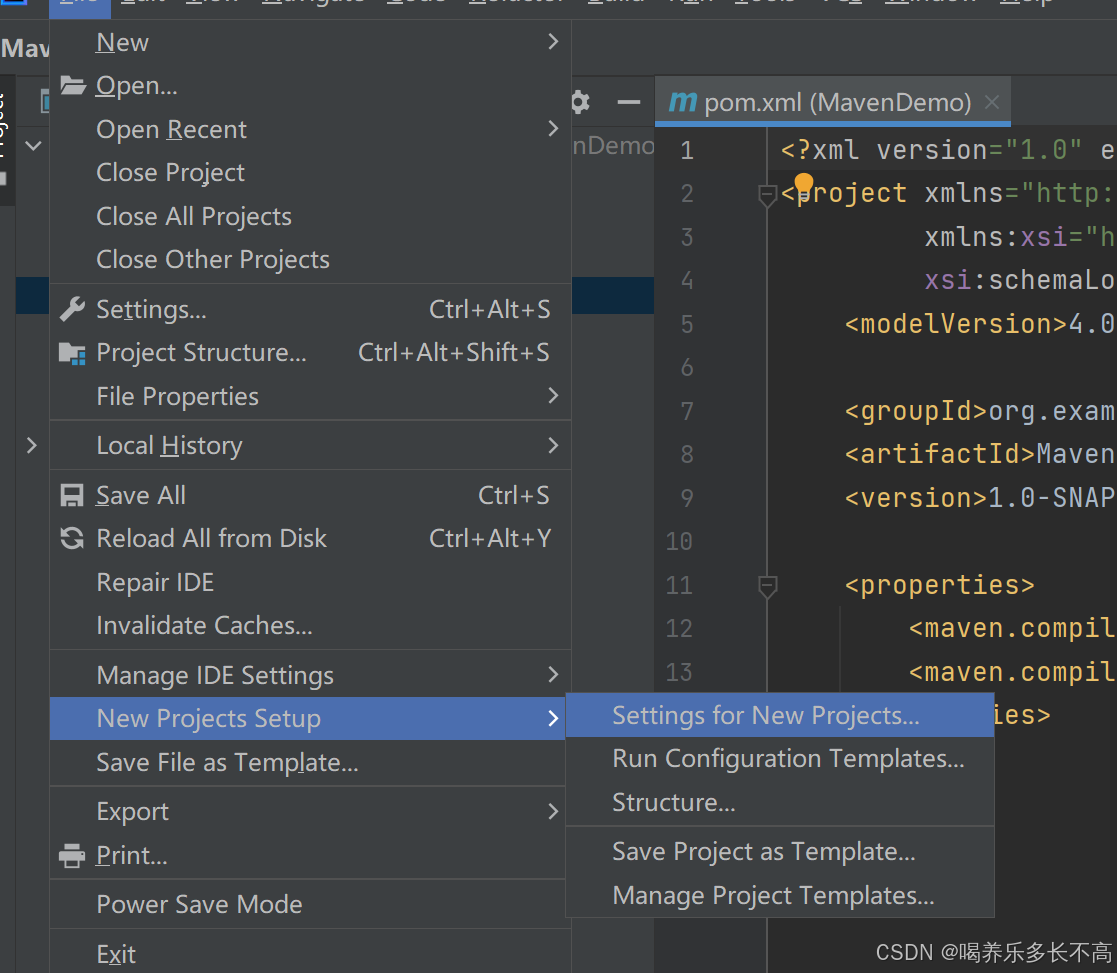Click line number 5 in editor gutter
The height and width of the screenshot is (973, 1117).
point(687,325)
